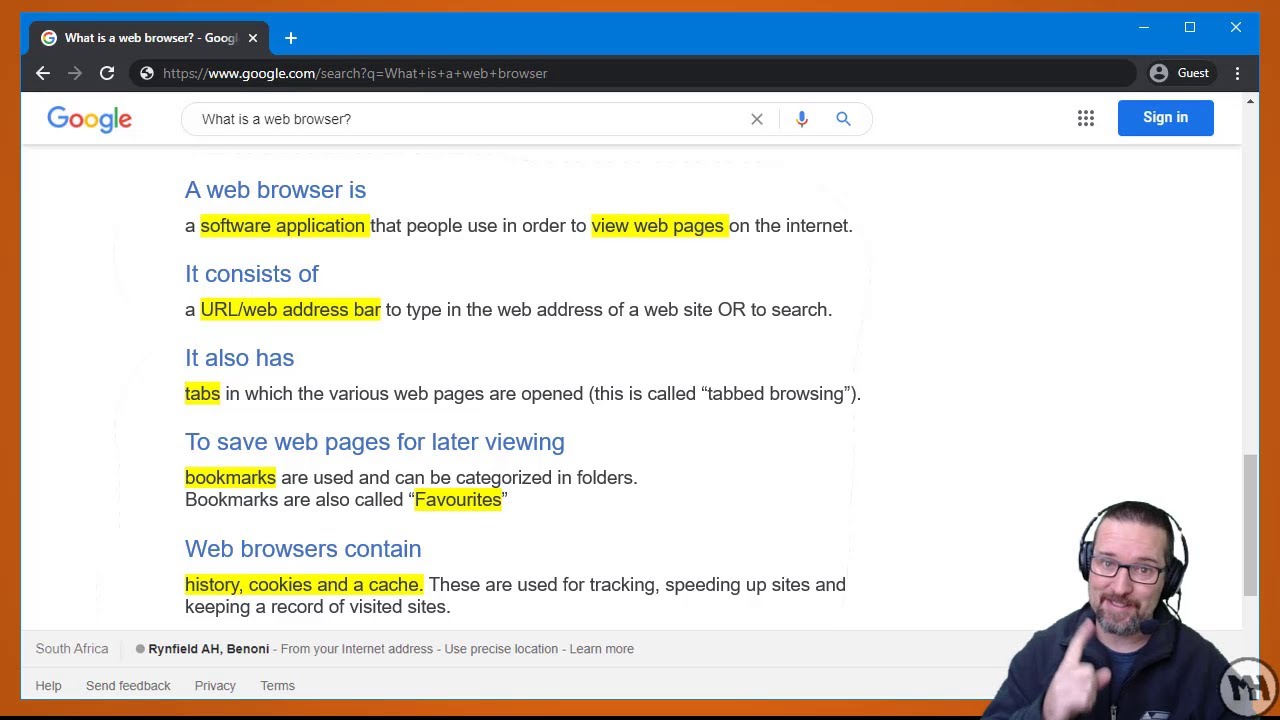Open the Learn more link
This screenshot has height=720, width=1280.
601,649
